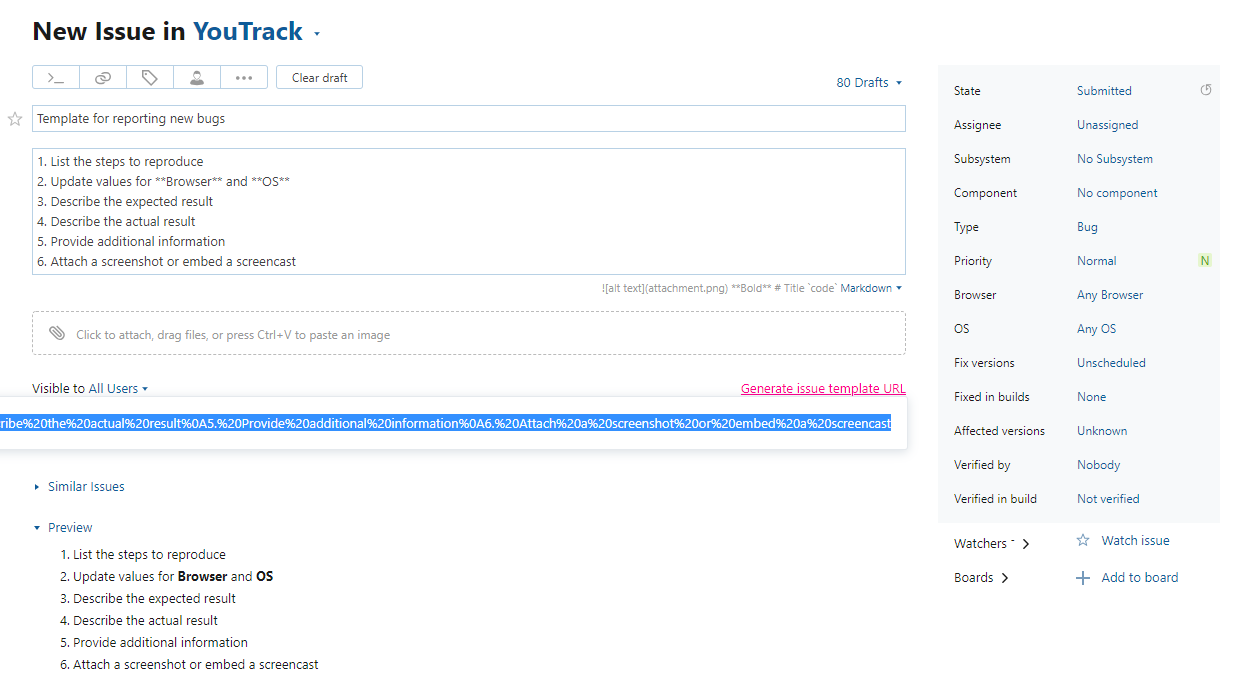The width and height of the screenshot is (1252, 691).
Task: Click the add tag icon
Action: tap(150, 77)
